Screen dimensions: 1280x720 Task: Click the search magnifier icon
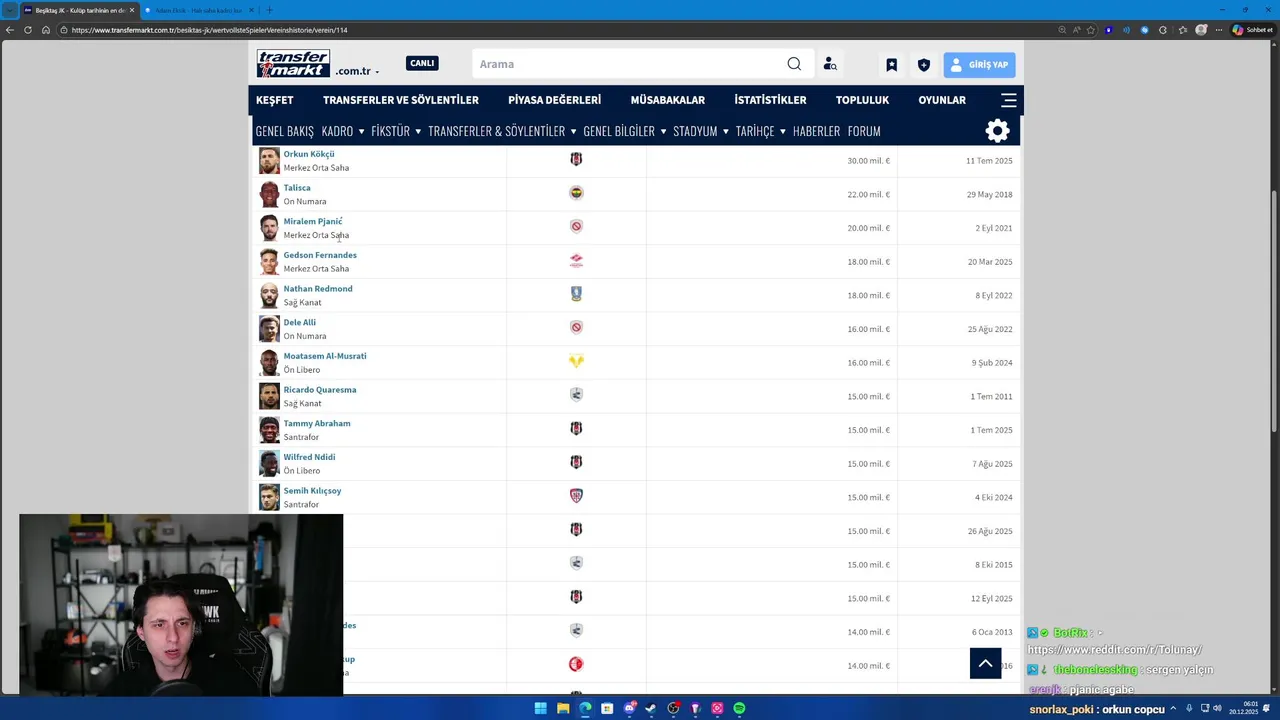794,64
